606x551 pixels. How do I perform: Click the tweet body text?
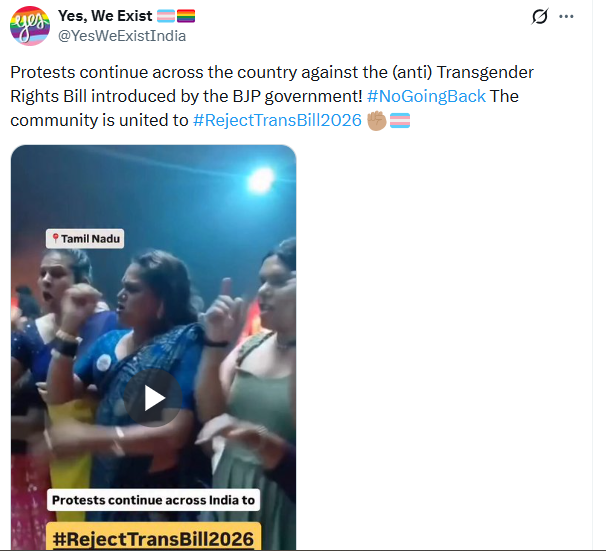tap(272, 96)
